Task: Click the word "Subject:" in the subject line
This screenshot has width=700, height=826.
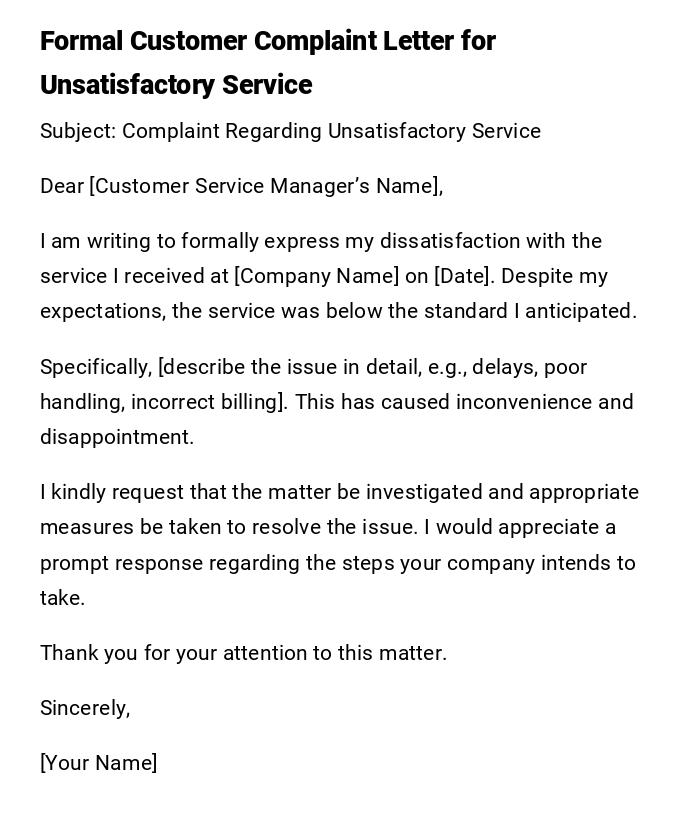Action: tap(77, 131)
